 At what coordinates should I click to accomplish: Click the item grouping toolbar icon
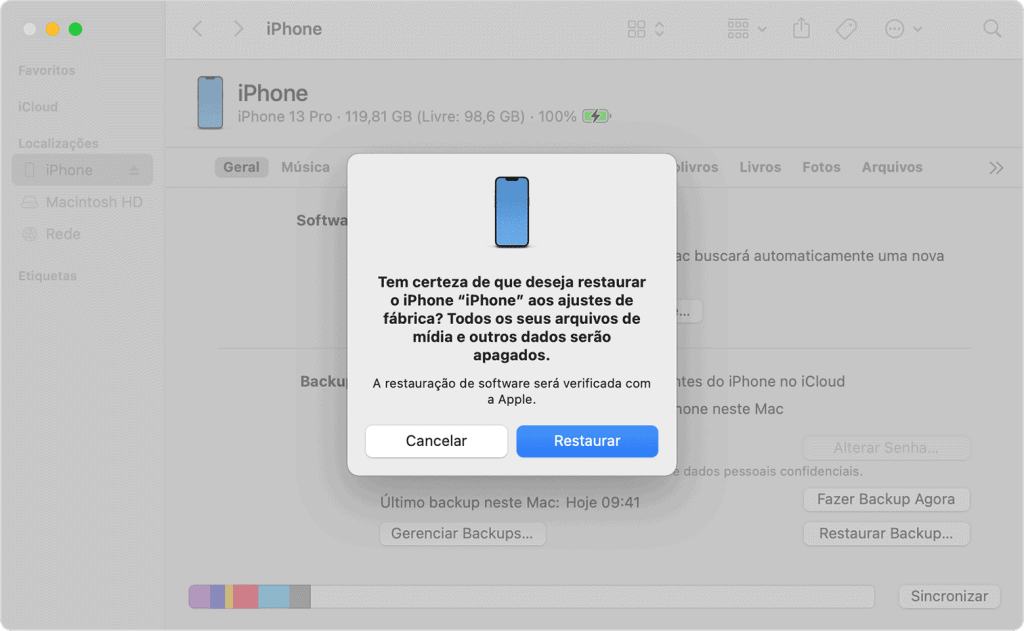[x=737, y=29]
